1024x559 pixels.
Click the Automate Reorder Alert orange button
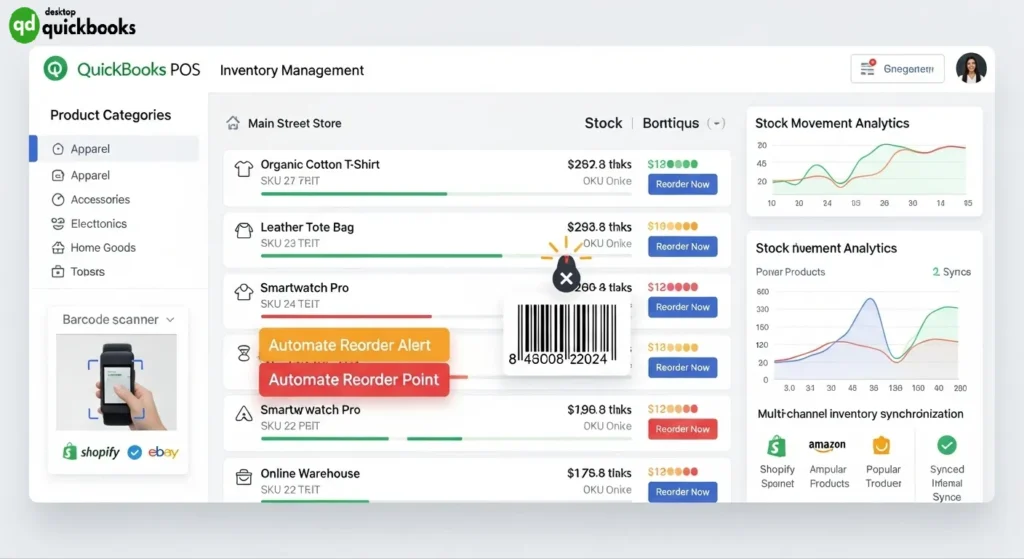tap(354, 345)
